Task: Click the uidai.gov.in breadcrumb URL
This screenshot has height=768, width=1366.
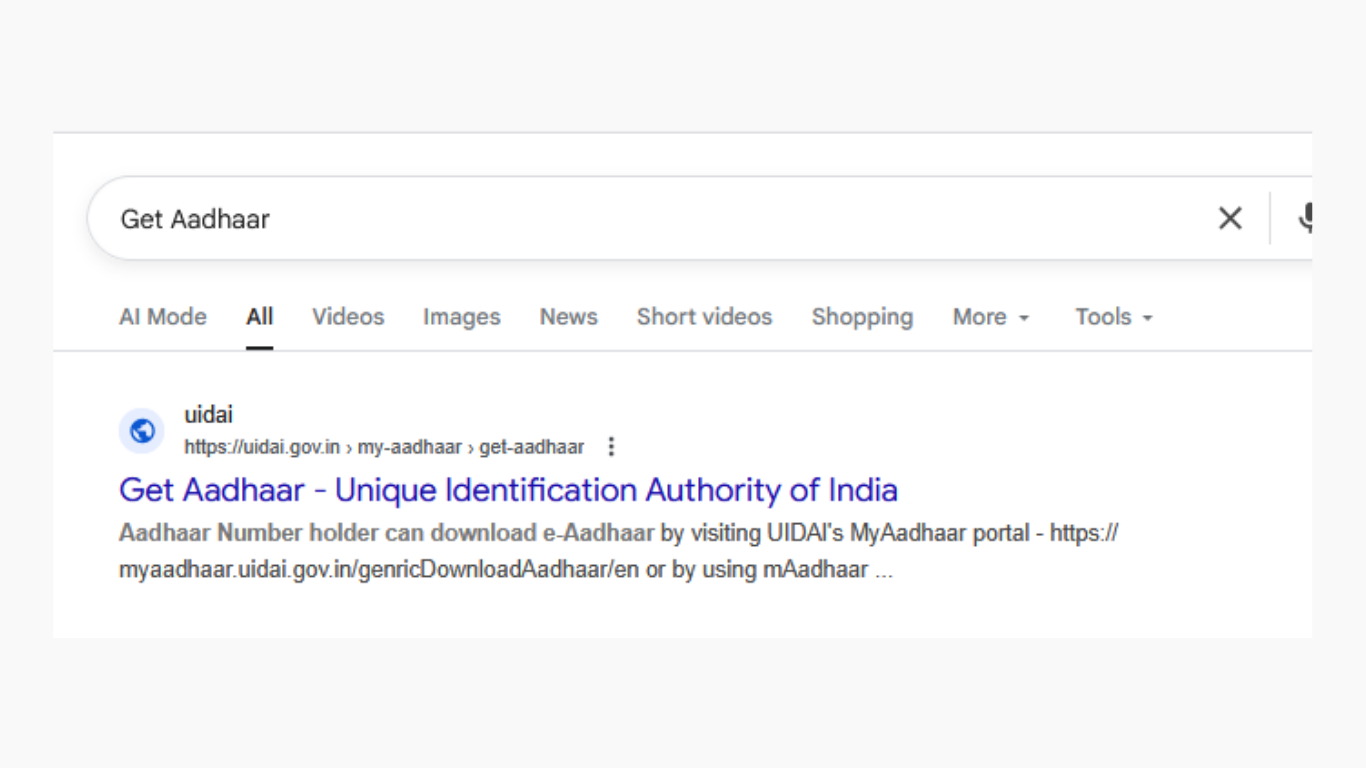Action: click(x=262, y=447)
